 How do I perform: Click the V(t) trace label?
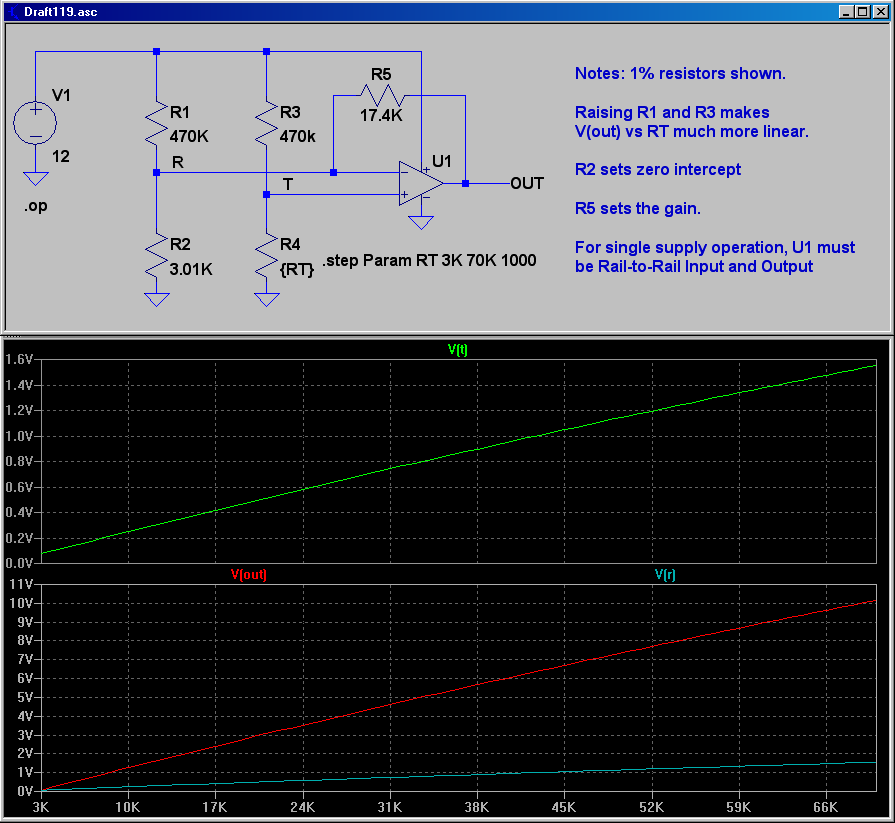(458, 349)
